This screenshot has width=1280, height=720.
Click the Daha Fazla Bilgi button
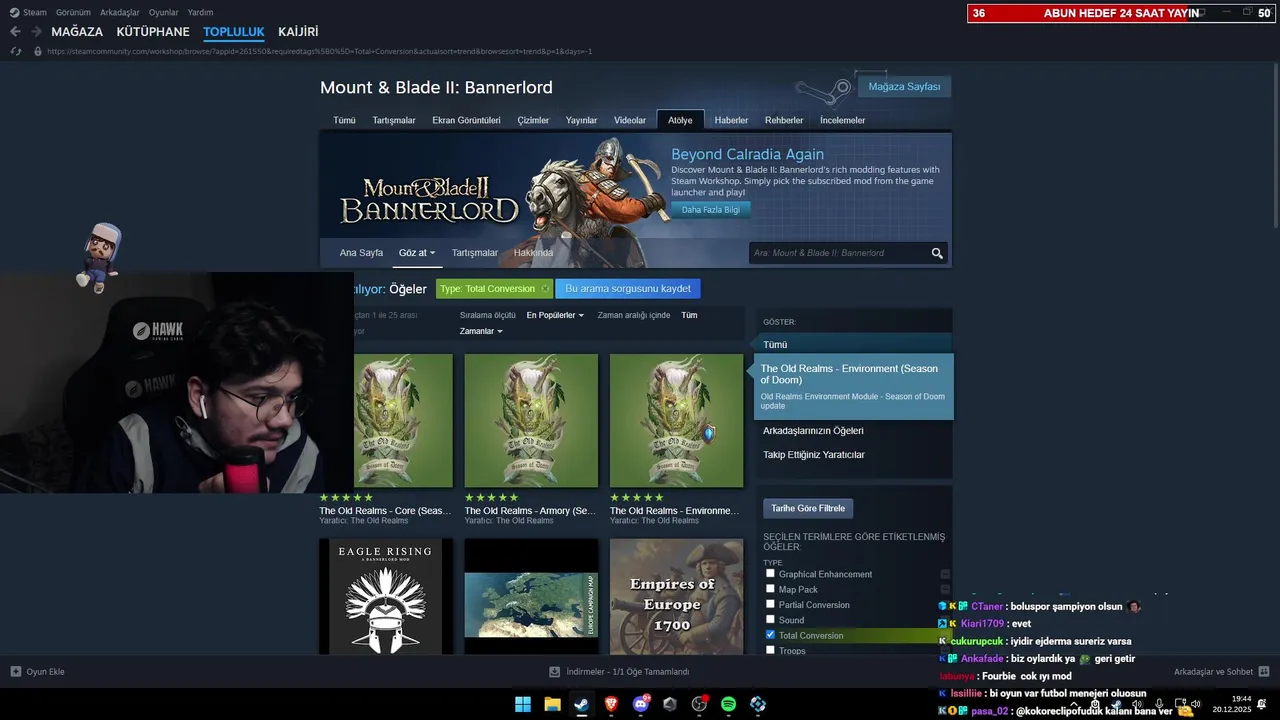711,210
